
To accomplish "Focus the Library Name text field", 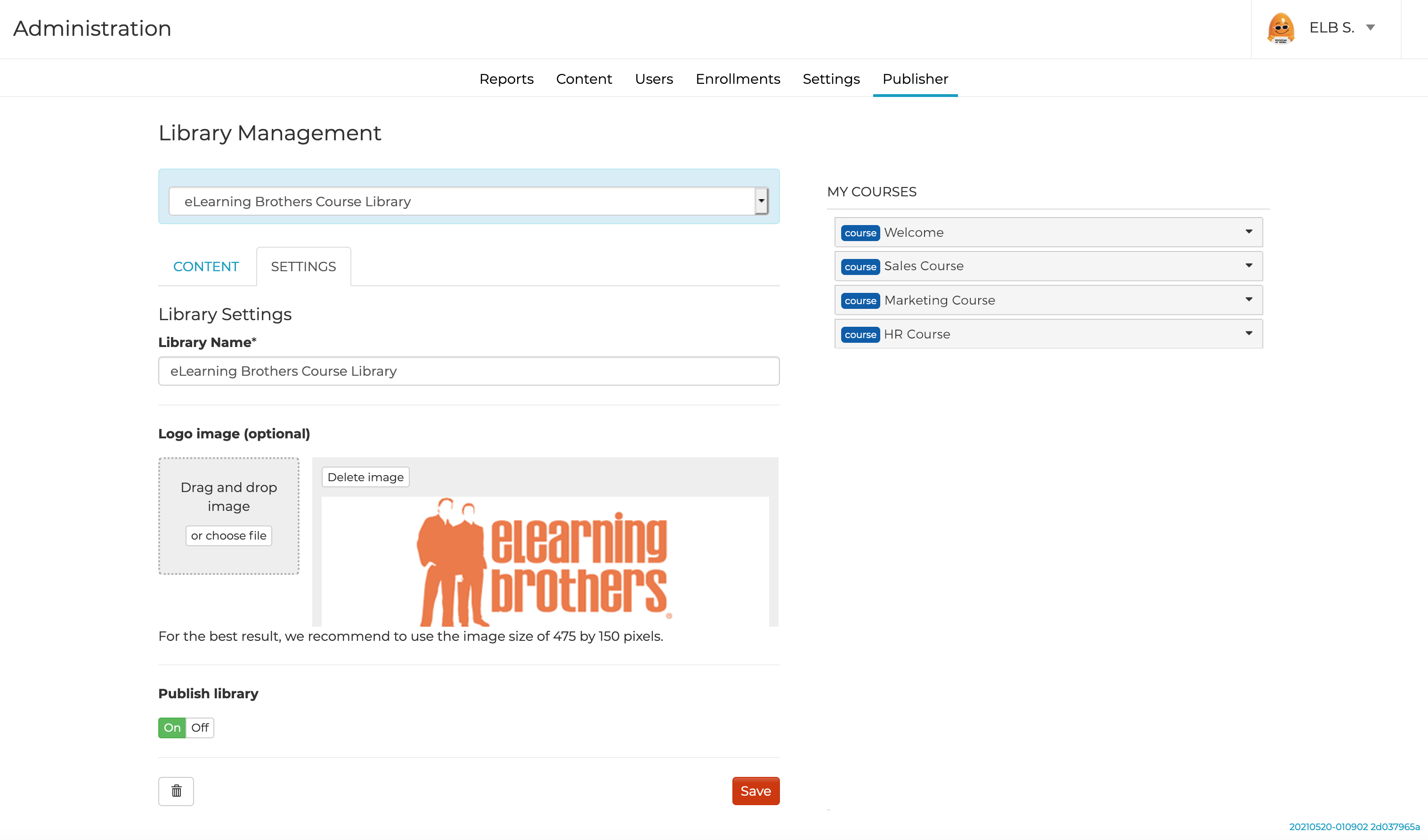I will pos(469,371).
